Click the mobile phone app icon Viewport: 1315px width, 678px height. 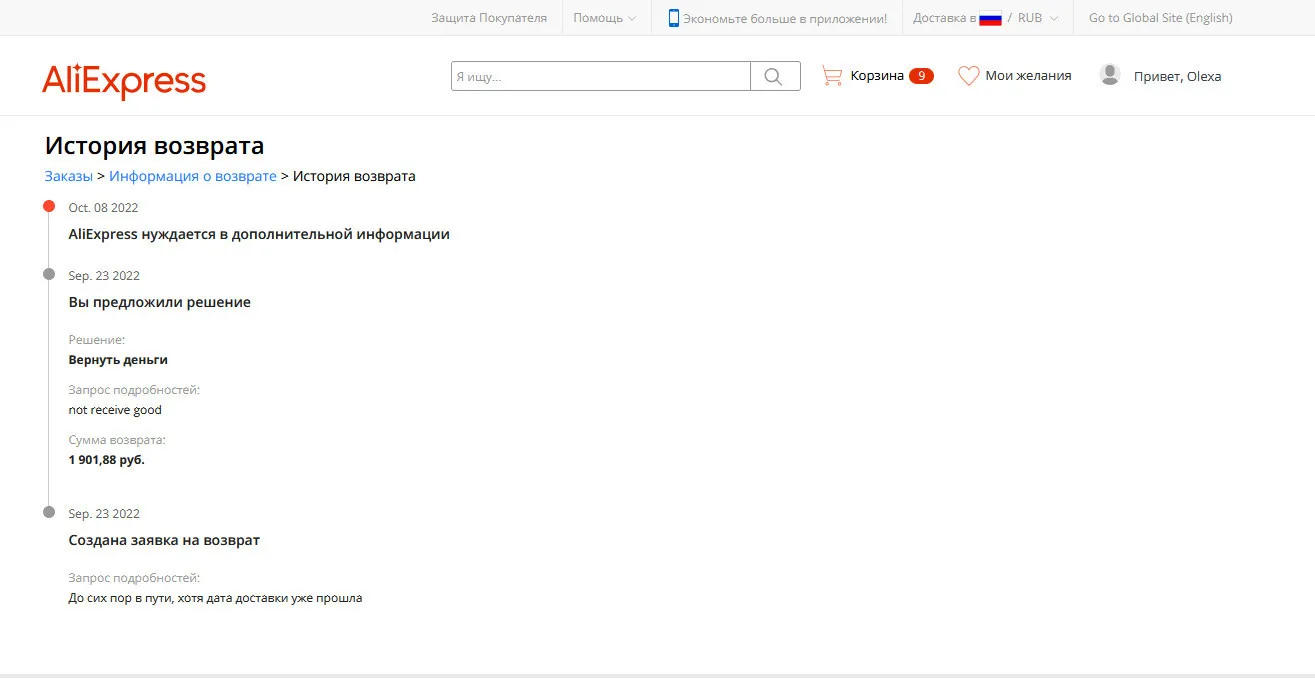coord(674,18)
